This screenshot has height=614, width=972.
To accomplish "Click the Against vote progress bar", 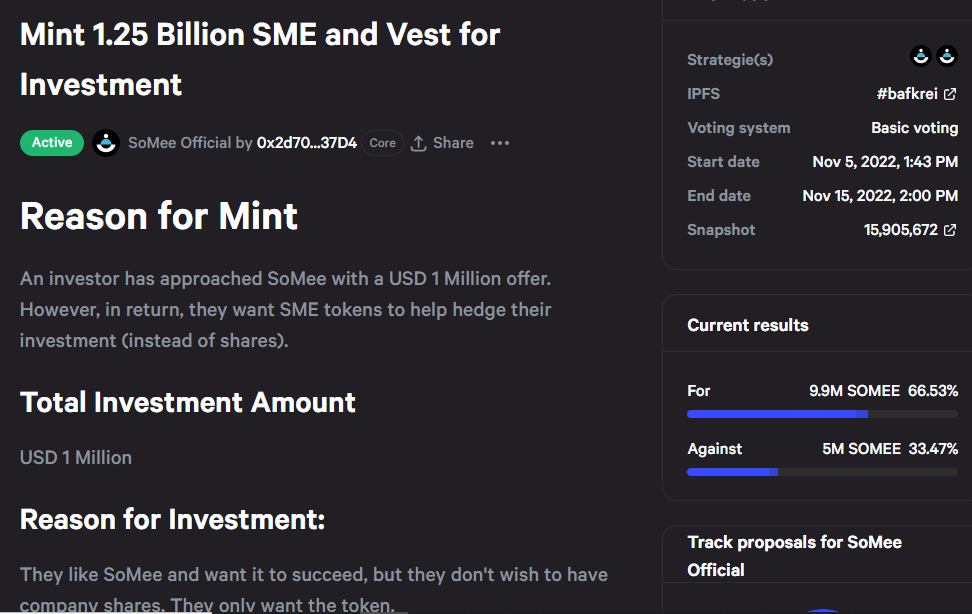I will 822,471.
